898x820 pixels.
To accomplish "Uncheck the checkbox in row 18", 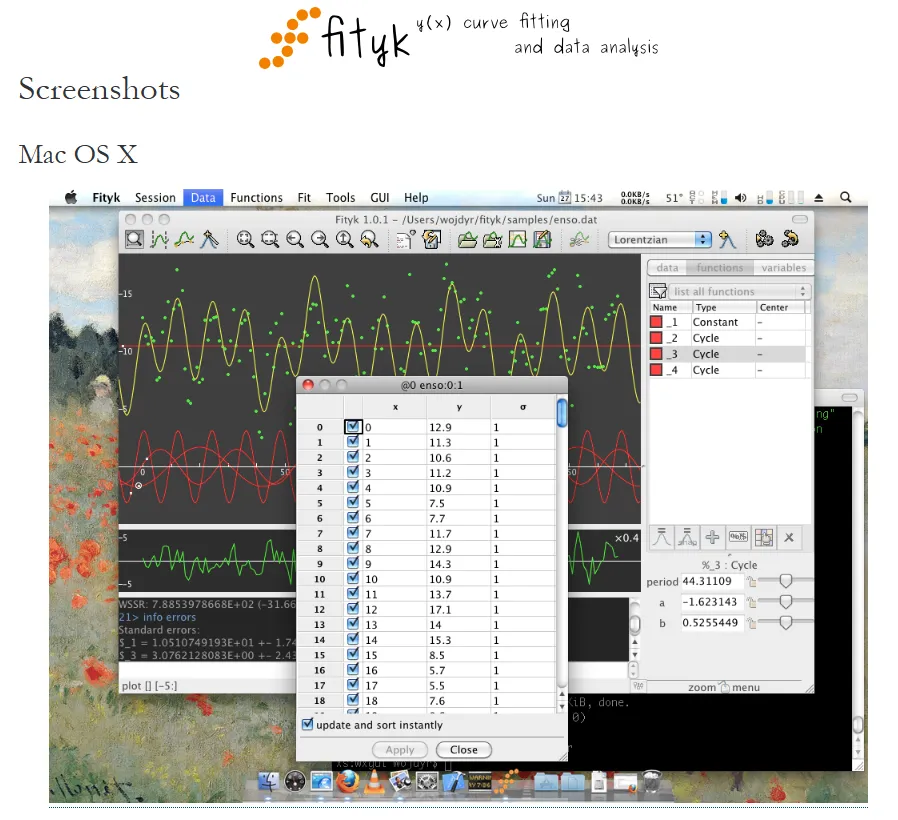I will pyautogui.click(x=353, y=699).
